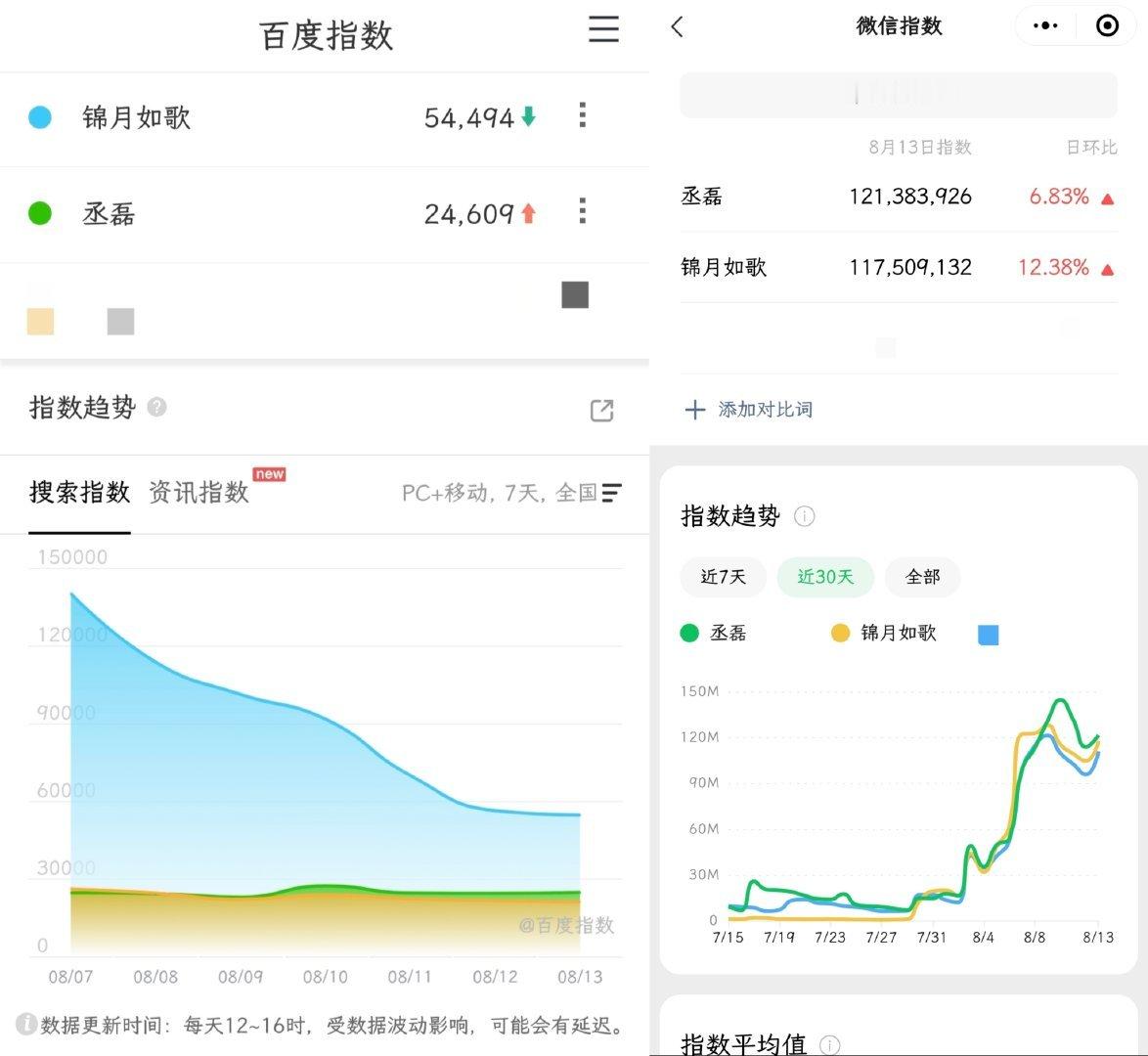1148x1056 pixels.
Task: Click the 08/13 date on Baidu chart axis
Action: coord(580,977)
